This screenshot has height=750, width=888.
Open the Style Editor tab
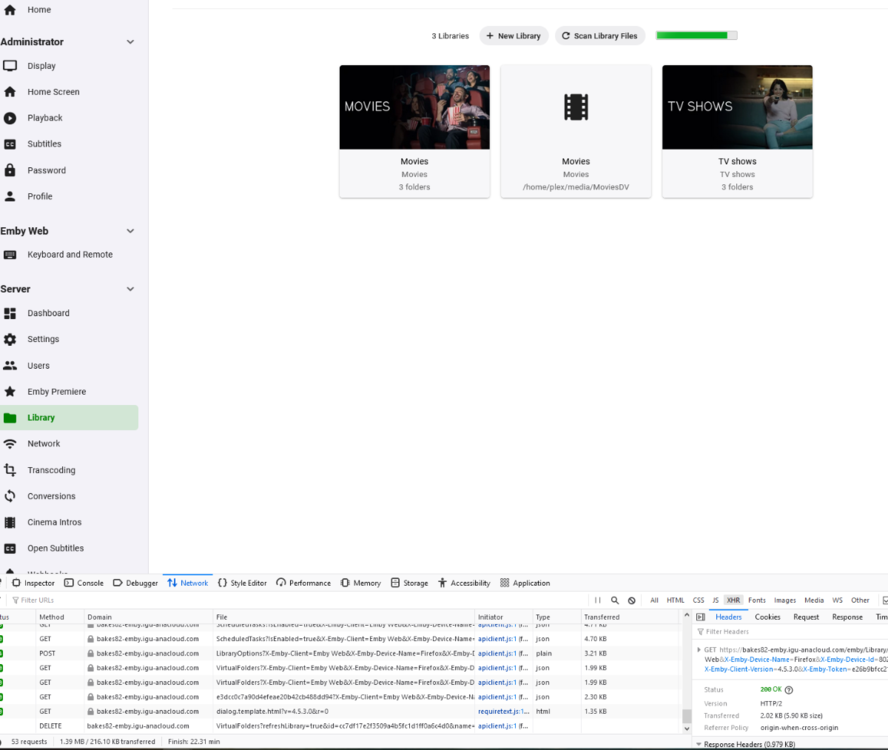(x=242, y=583)
